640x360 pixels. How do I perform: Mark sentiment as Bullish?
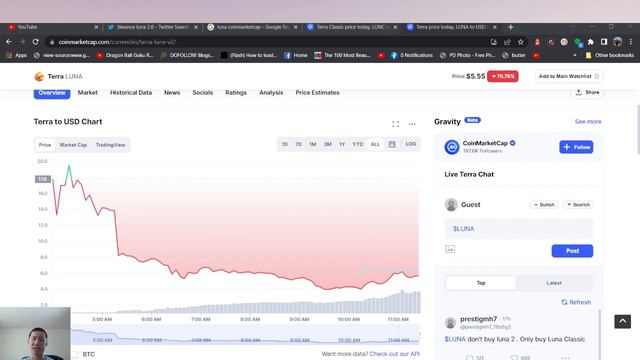pyautogui.click(x=544, y=204)
